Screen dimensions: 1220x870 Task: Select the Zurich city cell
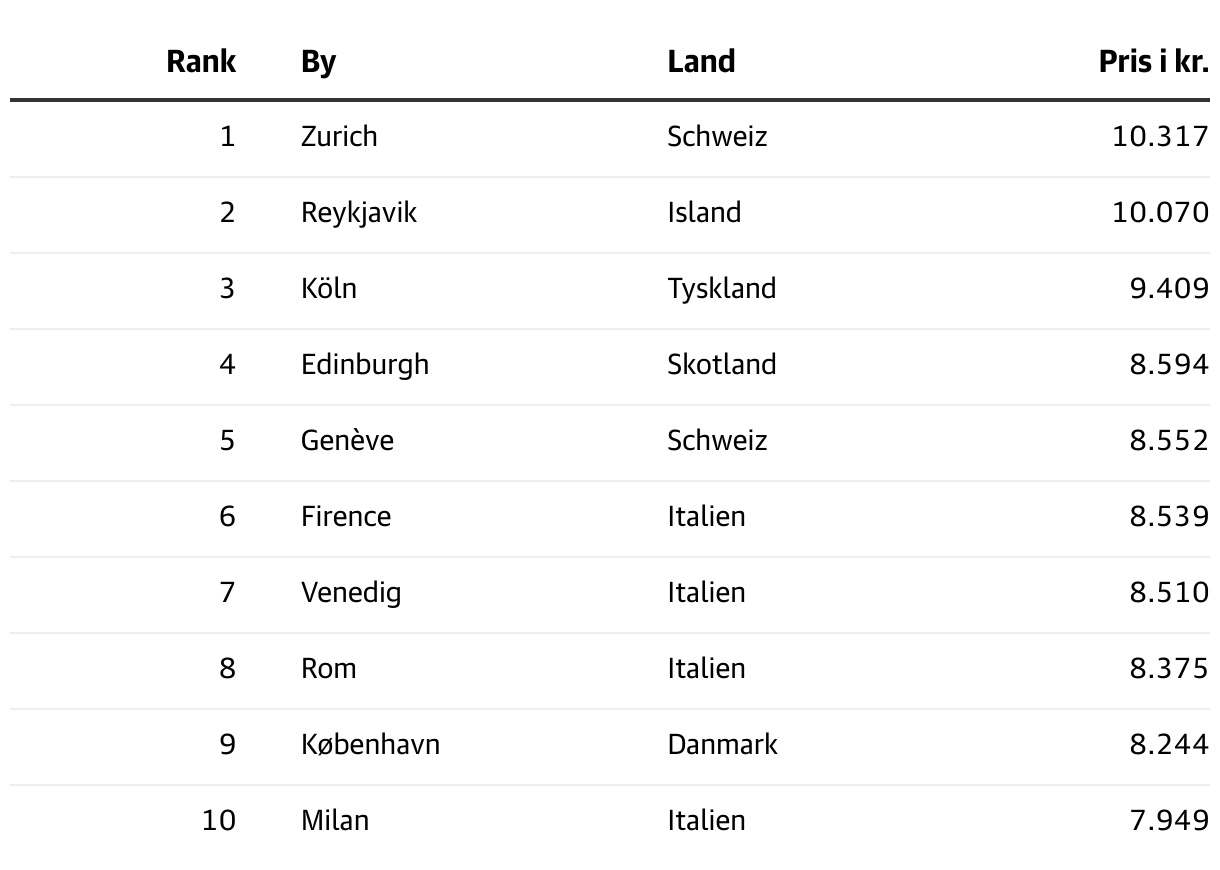click(339, 136)
